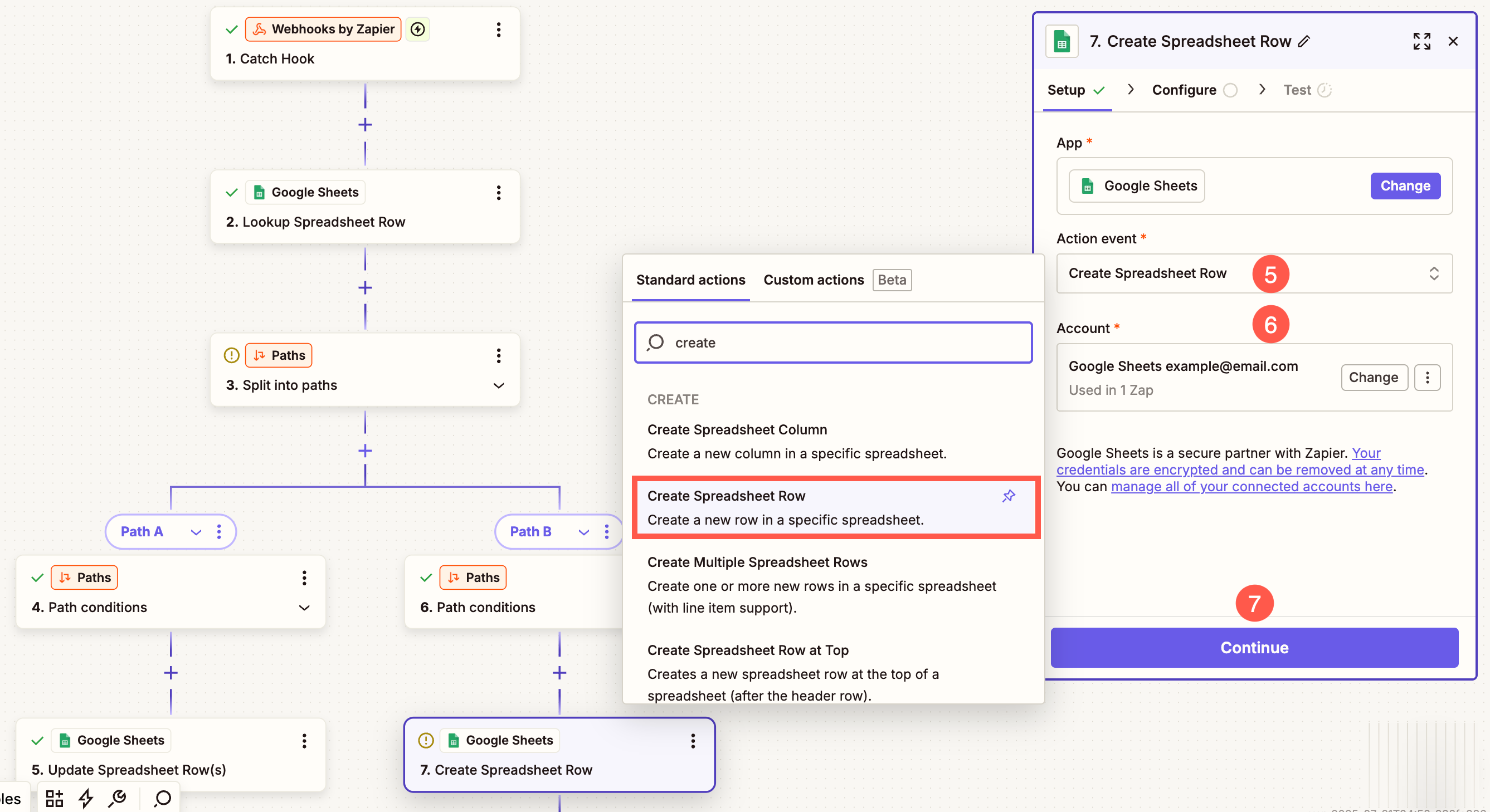Close the Create Spreadsheet Row panel

[1453, 41]
